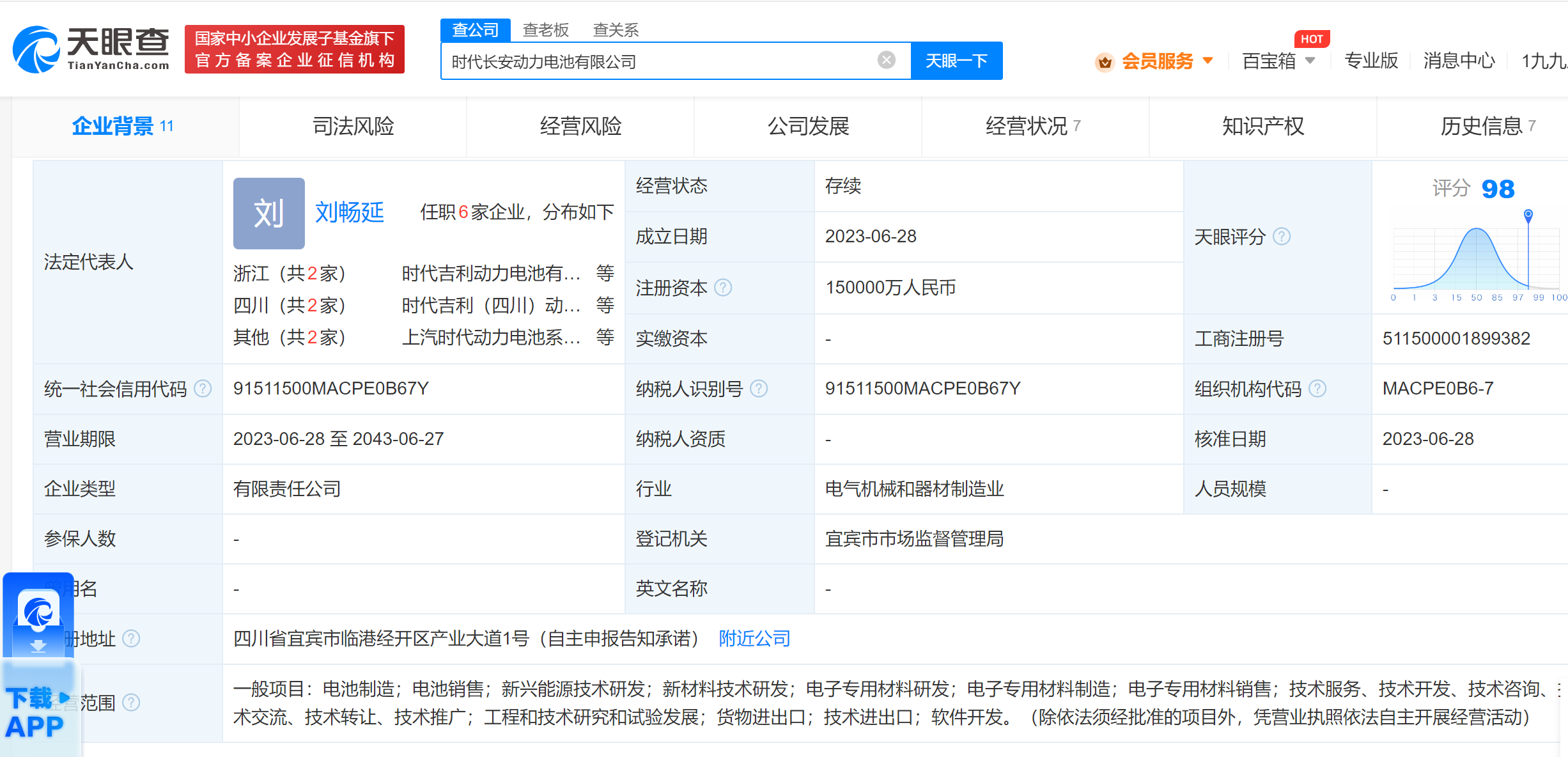Click the help icon next to 组织机构代码

click(1317, 389)
